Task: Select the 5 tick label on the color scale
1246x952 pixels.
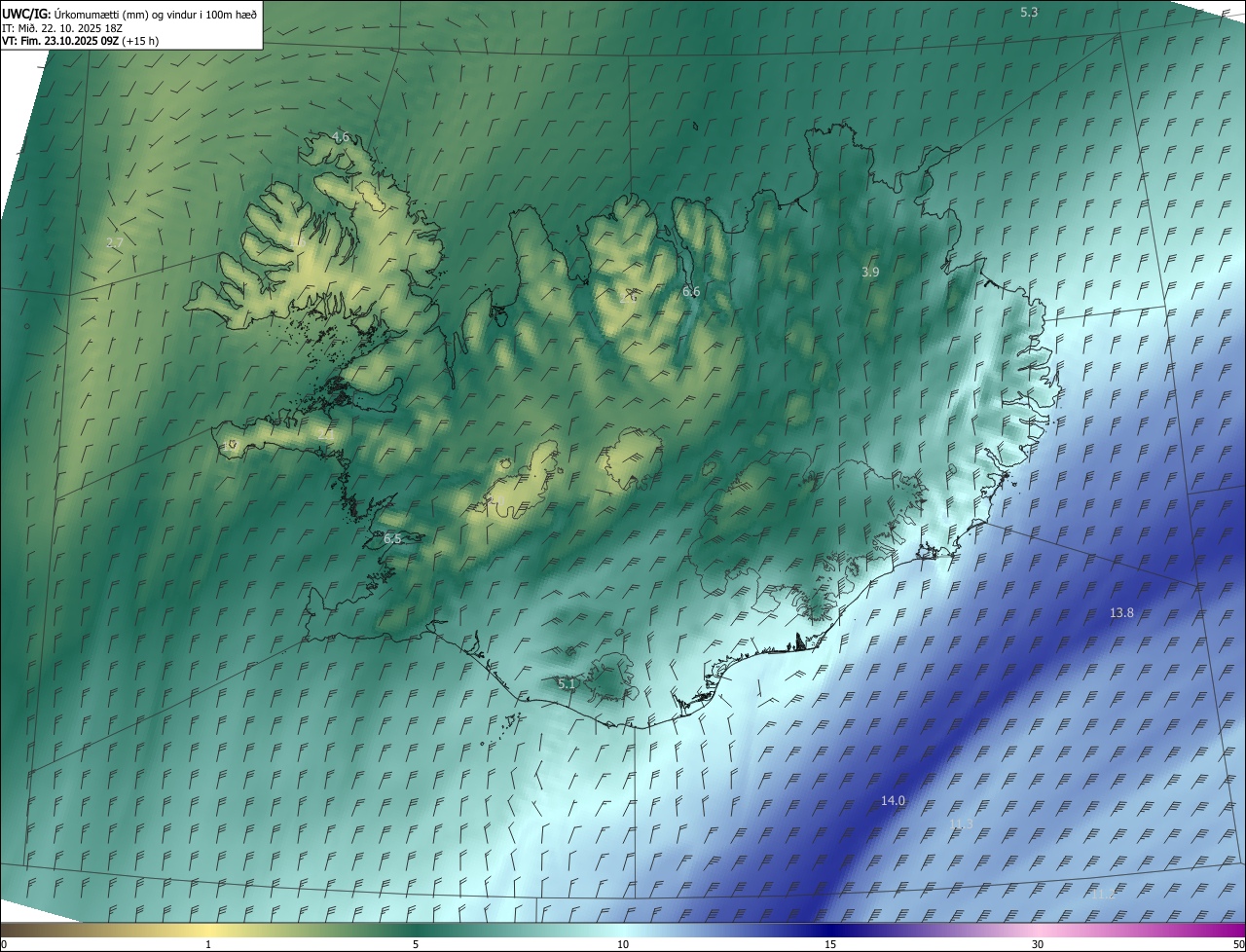Action: tap(416, 944)
